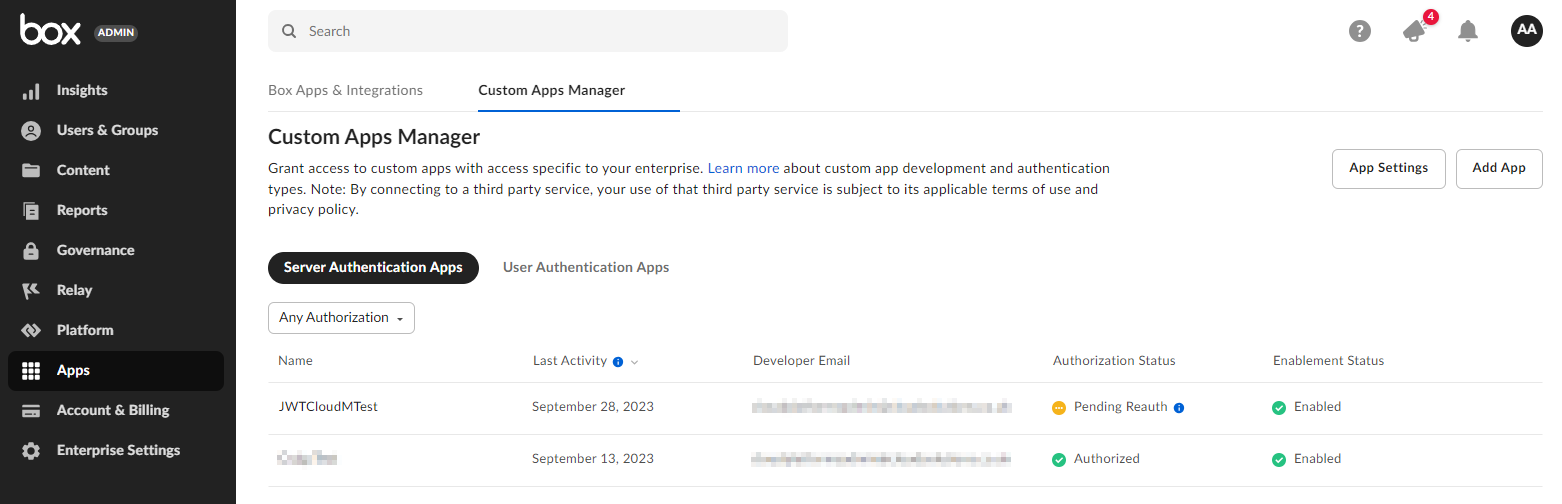This screenshot has height=504, width=1562.
Task: Click the Relay icon in sidebar
Action: (31, 291)
